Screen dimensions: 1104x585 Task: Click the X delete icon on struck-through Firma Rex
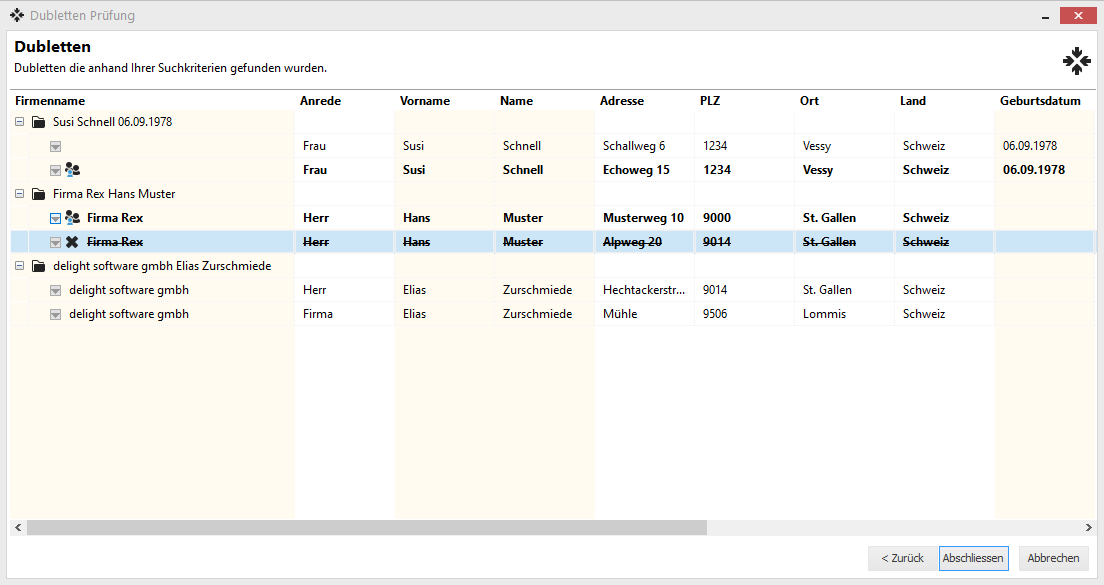(x=72, y=242)
